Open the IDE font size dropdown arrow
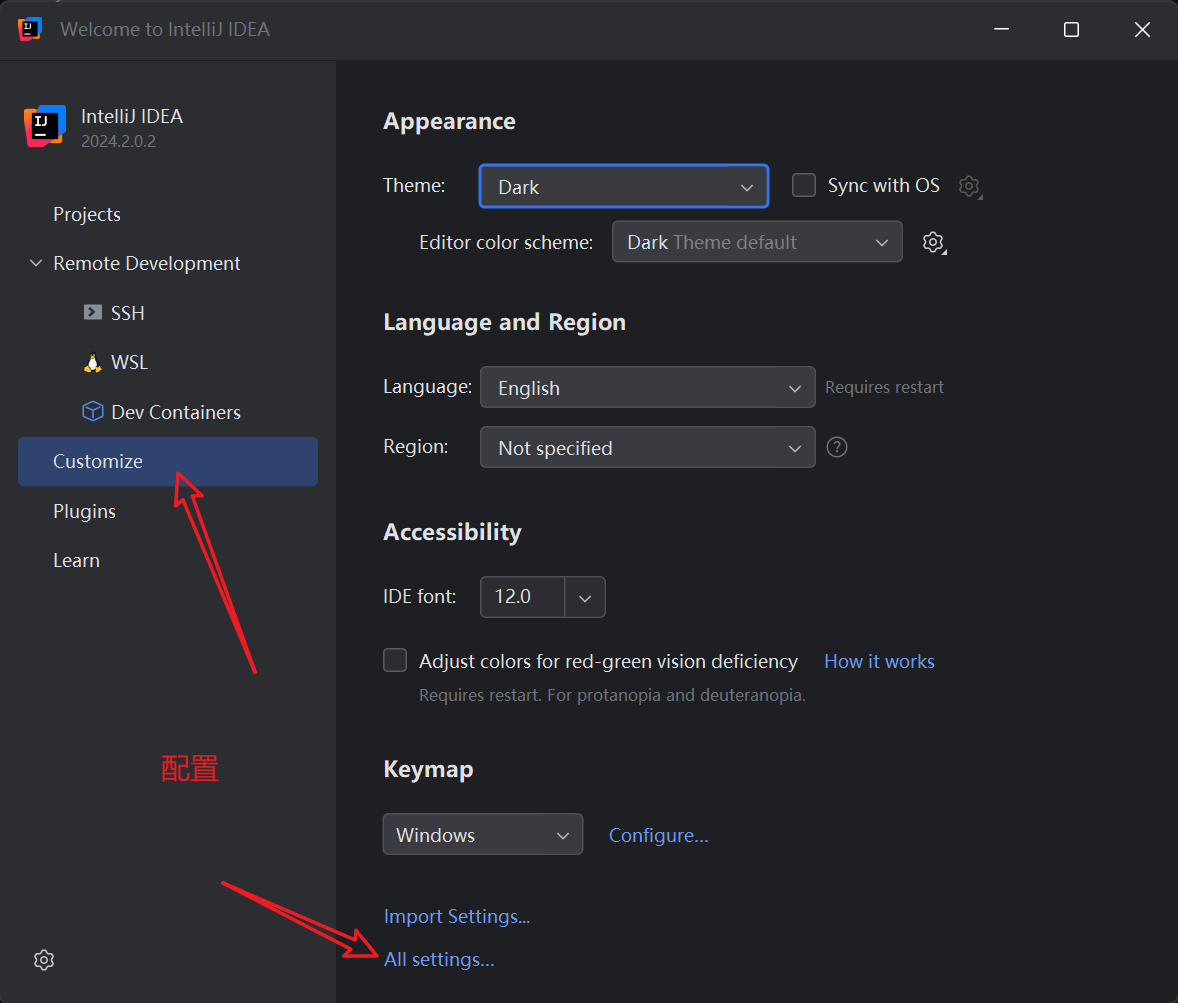This screenshot has width=1178, height=1003. coord(585,597)
